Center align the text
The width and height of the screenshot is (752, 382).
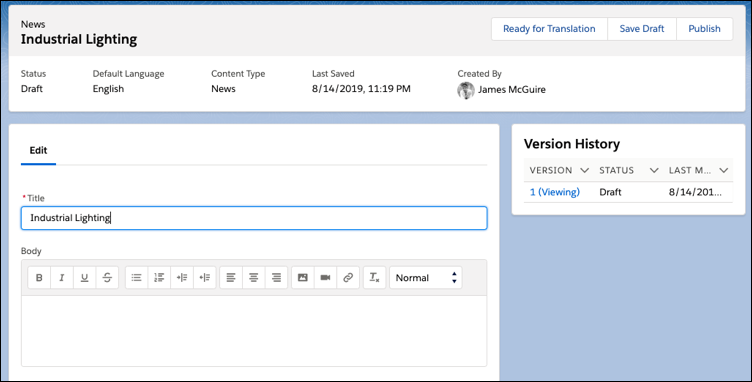(x=254, y=278)
